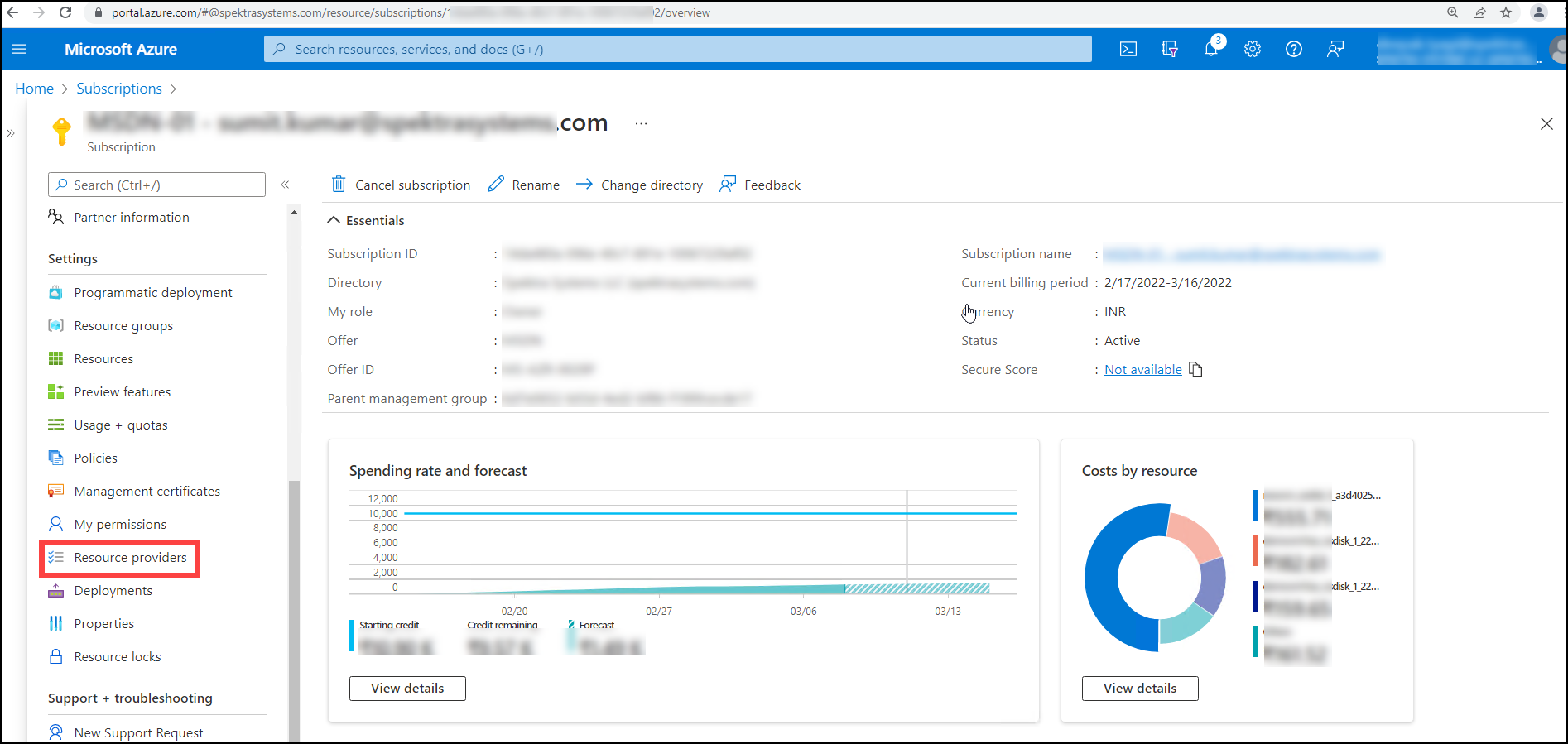The width and height of the screenshot is (1568, 744).
Task: Click the status value 'Active'
Action: (x=1122, y=340)
